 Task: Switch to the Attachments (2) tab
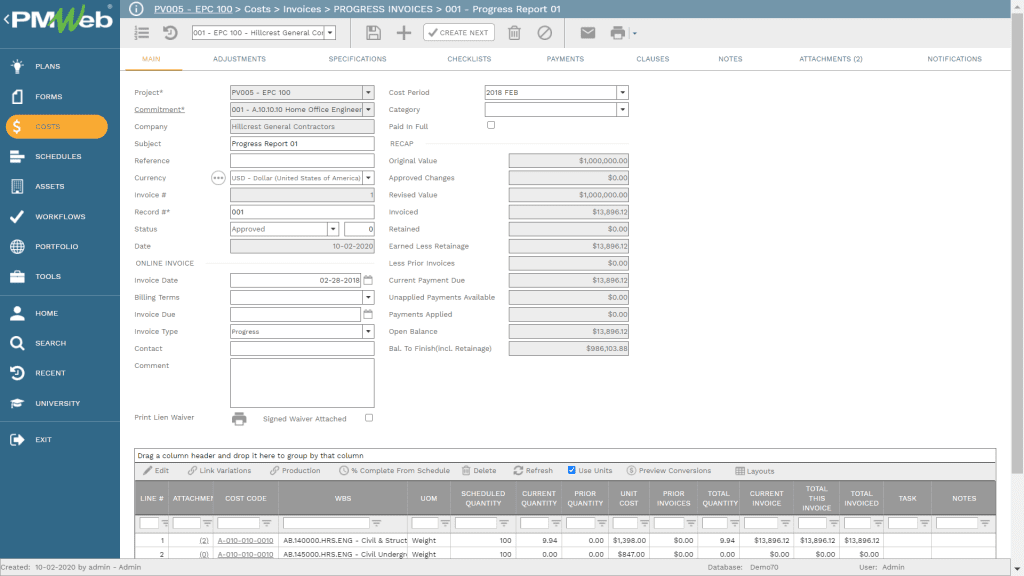[831, 59]
